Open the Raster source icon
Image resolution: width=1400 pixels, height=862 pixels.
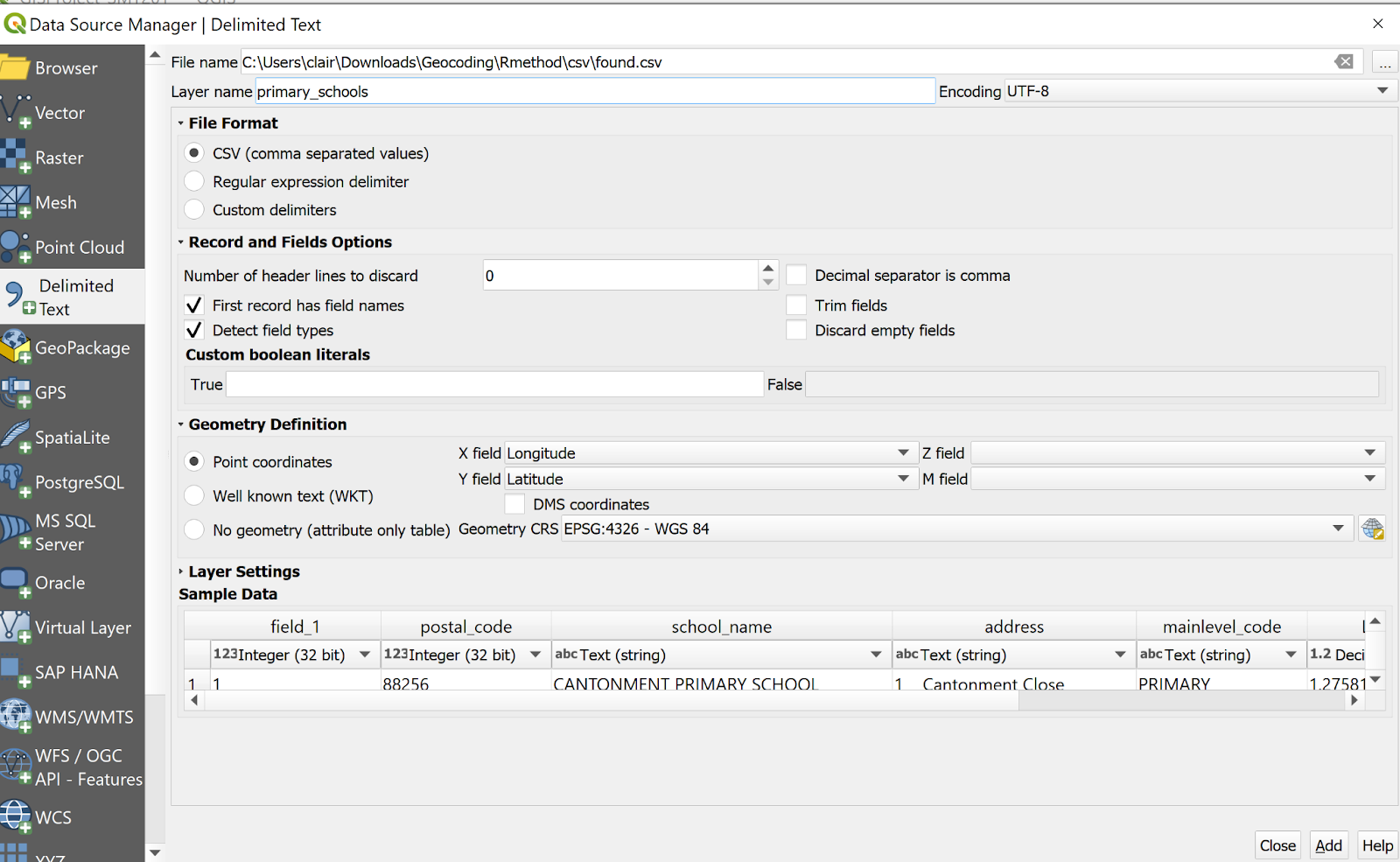click(x=15, y=158)
